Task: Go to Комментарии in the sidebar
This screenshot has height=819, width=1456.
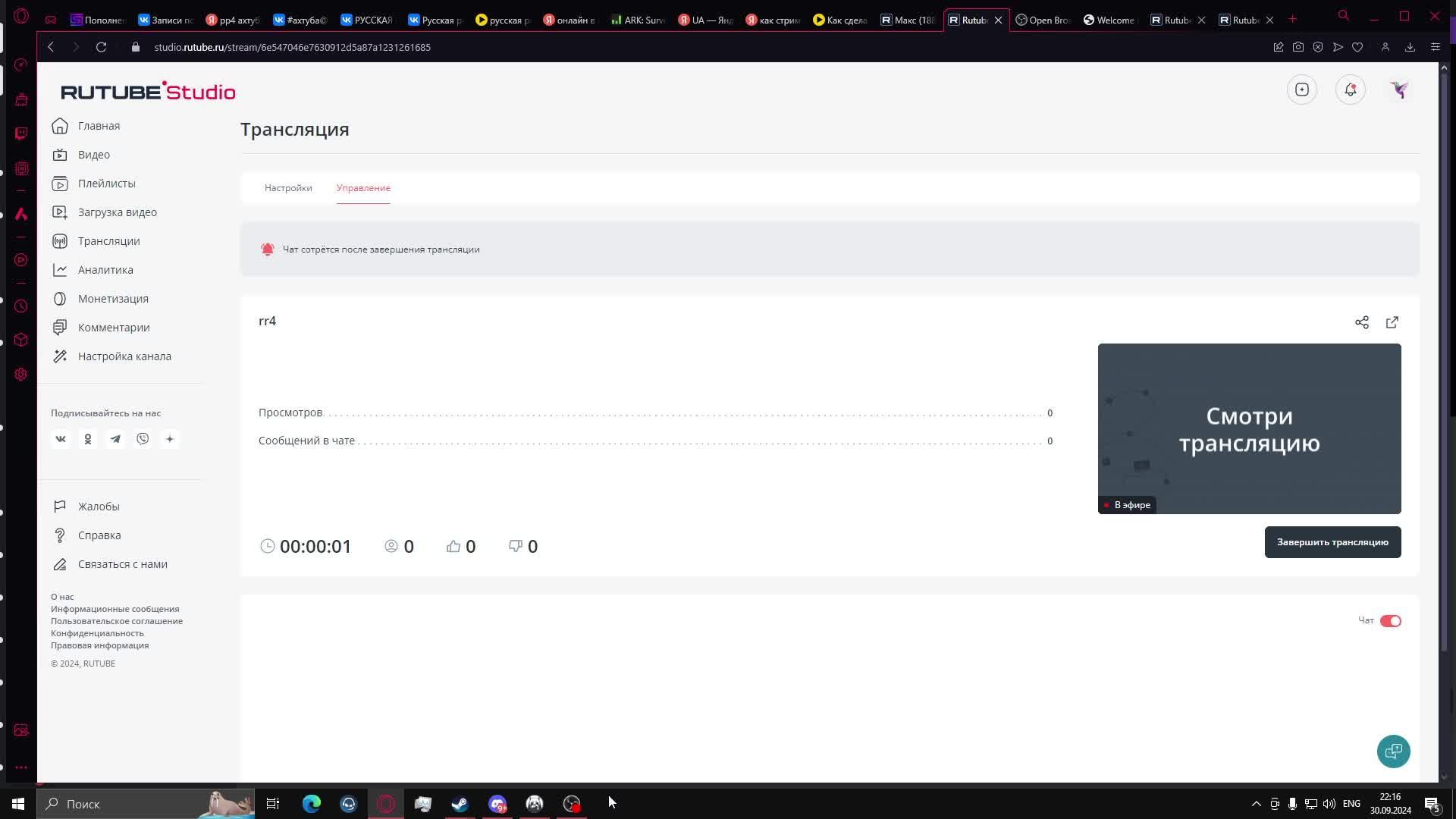Action: pyautogui.click(x=113, y=327)
